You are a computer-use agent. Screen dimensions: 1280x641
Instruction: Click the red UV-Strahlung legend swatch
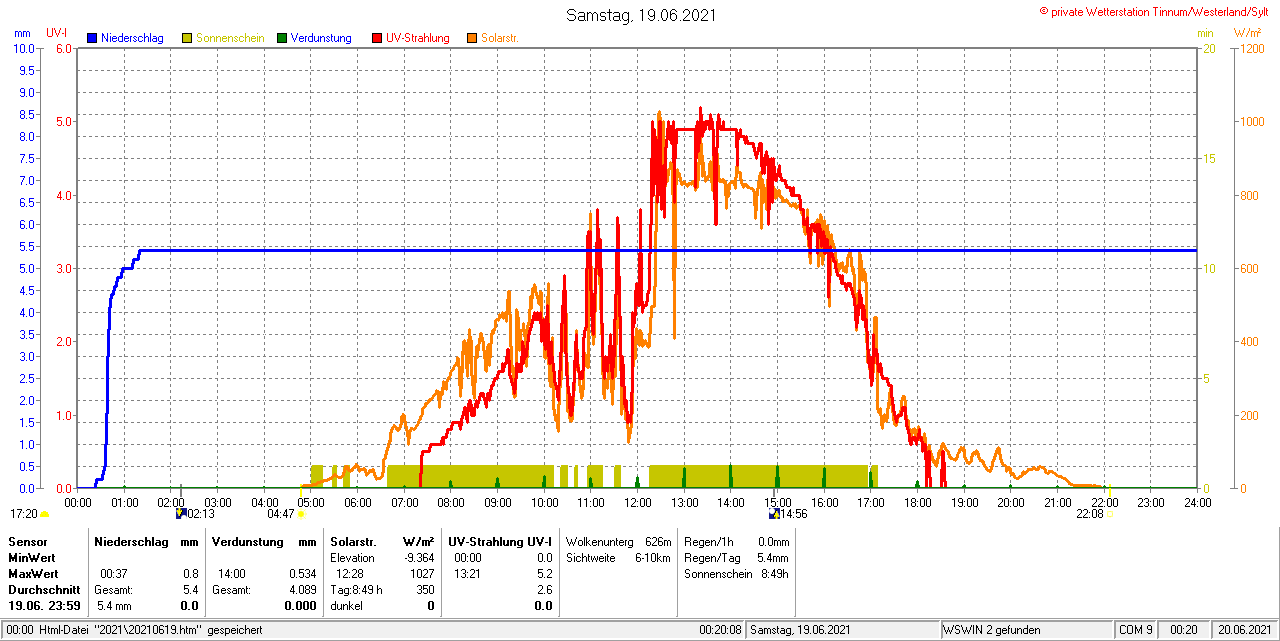point(377,38)
